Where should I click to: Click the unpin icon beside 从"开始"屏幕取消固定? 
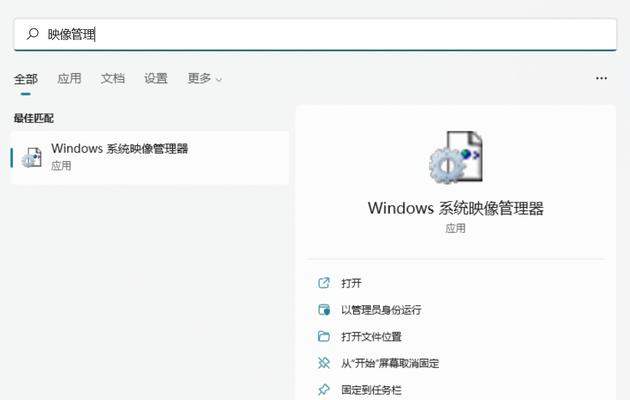click(324, 363)
